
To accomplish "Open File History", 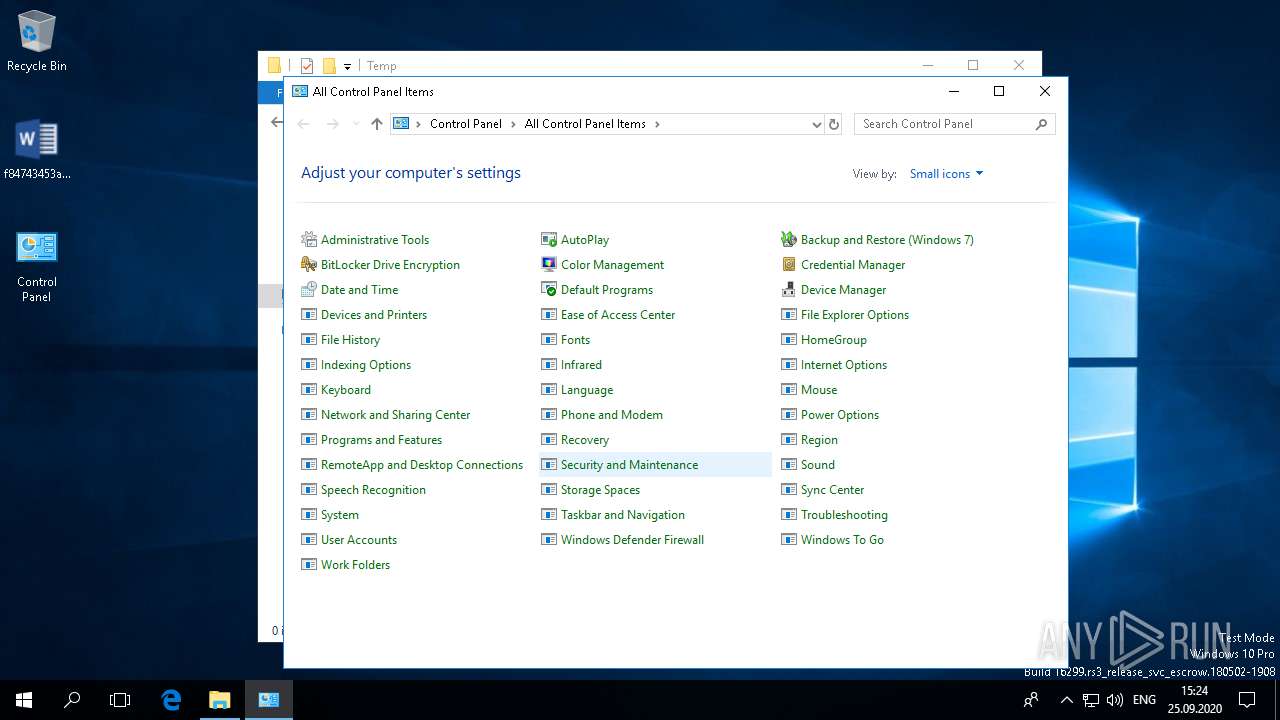I will coord(350,340).
